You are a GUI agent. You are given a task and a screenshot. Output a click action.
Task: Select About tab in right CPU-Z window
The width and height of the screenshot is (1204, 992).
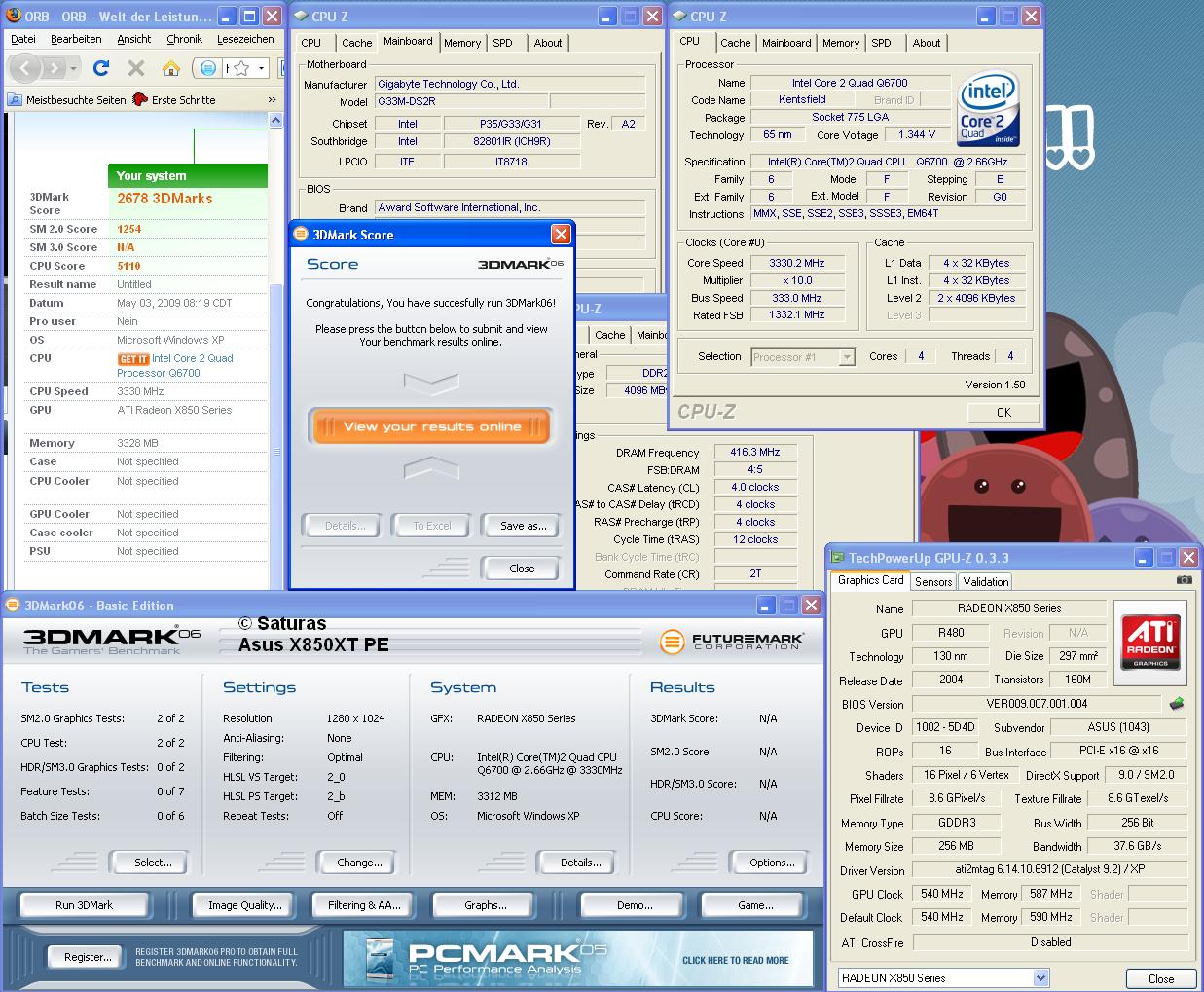click(926, 43)
